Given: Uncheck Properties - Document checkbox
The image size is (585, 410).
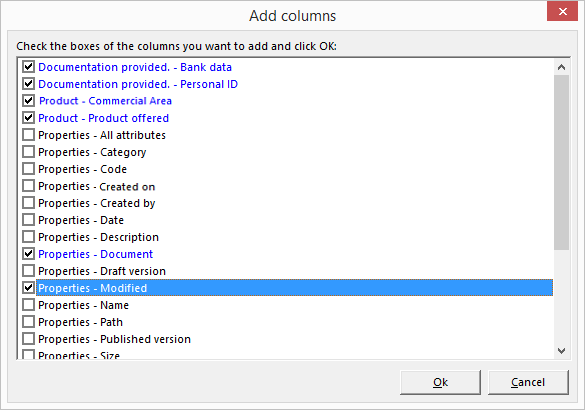Looking at the screenshot, I should (28, 254).
